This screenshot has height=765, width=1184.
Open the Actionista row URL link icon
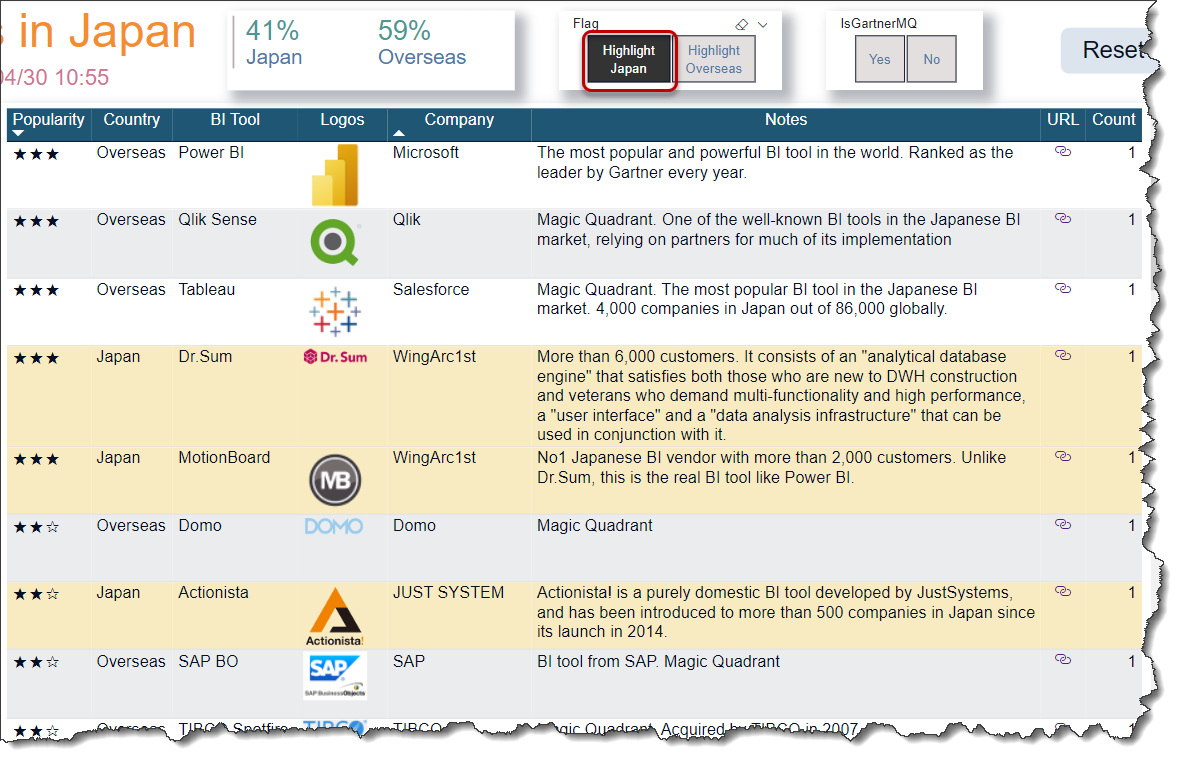click(1062, 592)
